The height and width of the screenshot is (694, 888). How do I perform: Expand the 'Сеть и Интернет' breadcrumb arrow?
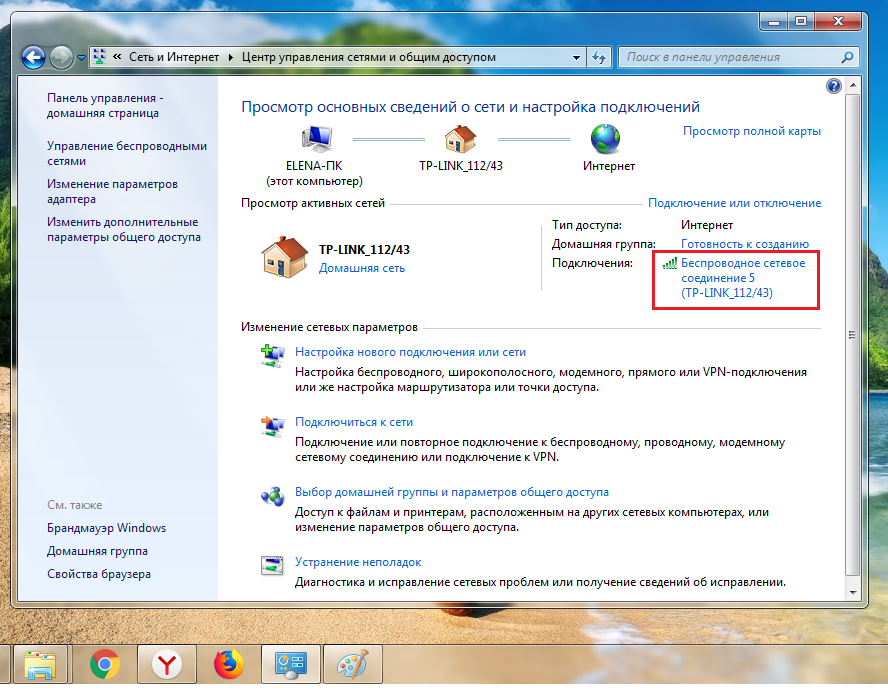(x=231, y=57)
